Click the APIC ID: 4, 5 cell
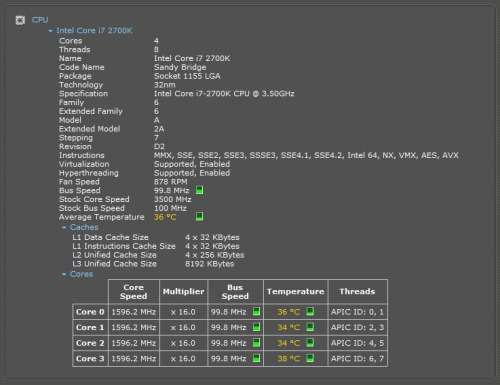 357,343
